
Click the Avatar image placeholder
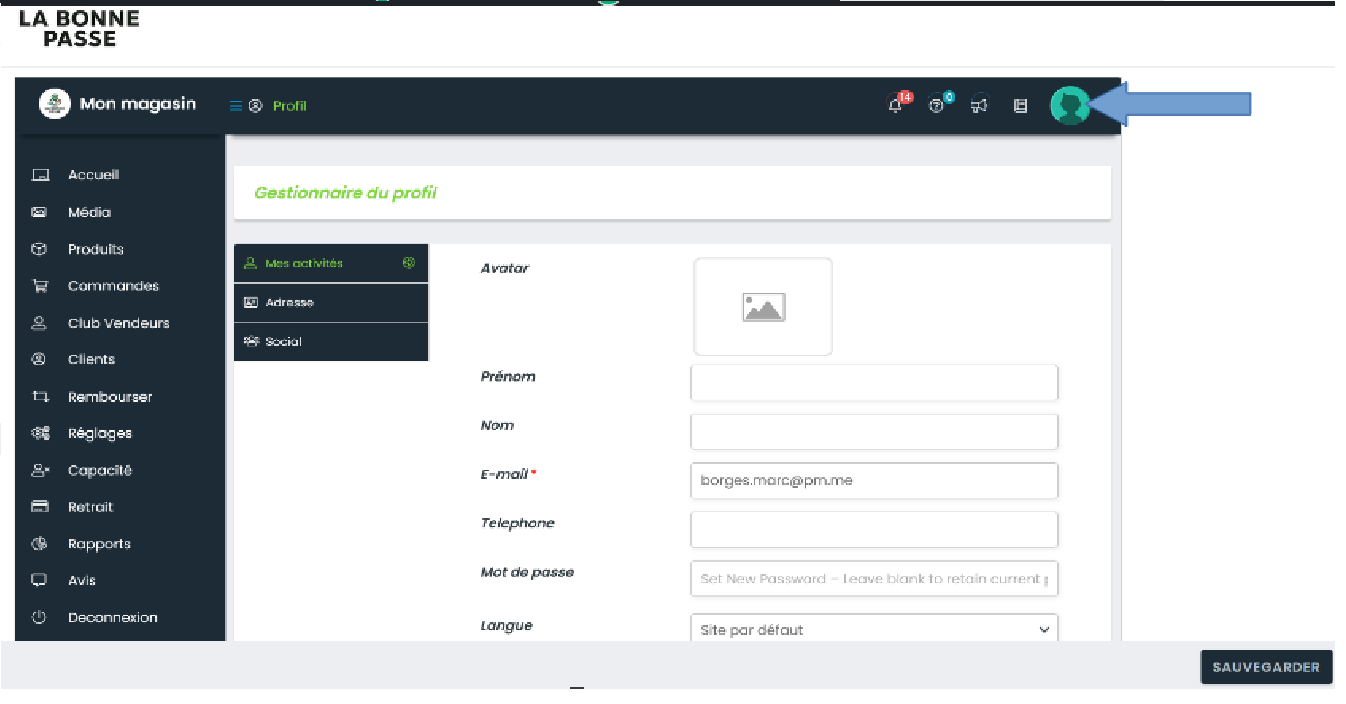[x=763, y=307]
